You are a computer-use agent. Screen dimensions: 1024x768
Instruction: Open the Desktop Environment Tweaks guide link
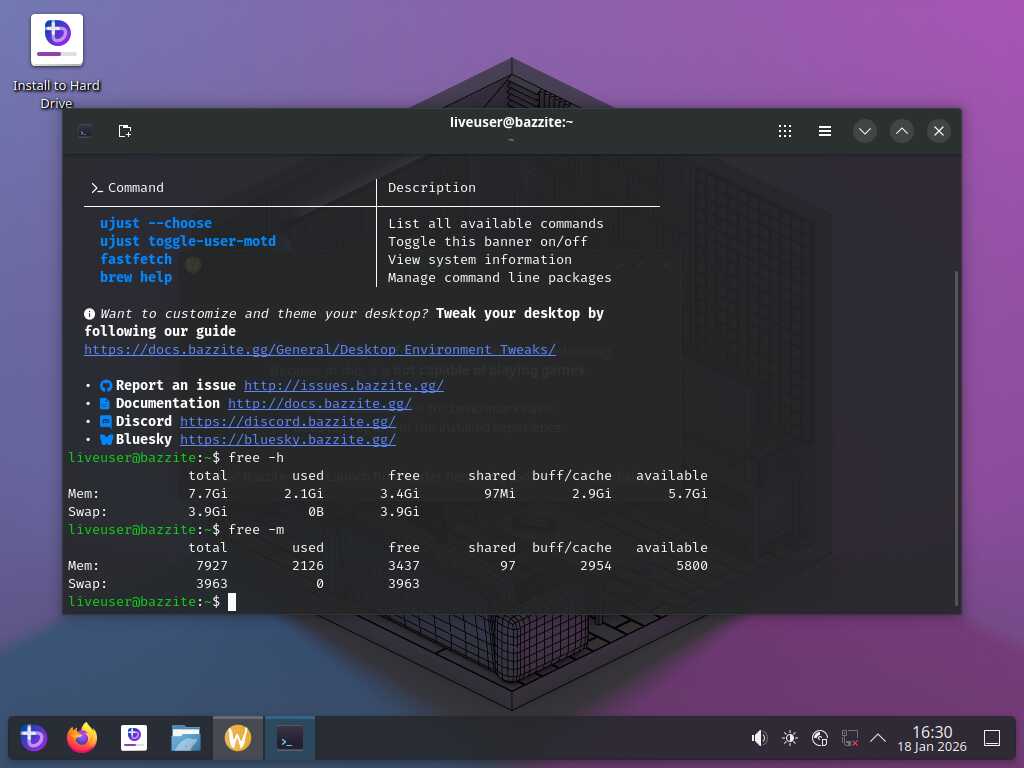319,350
